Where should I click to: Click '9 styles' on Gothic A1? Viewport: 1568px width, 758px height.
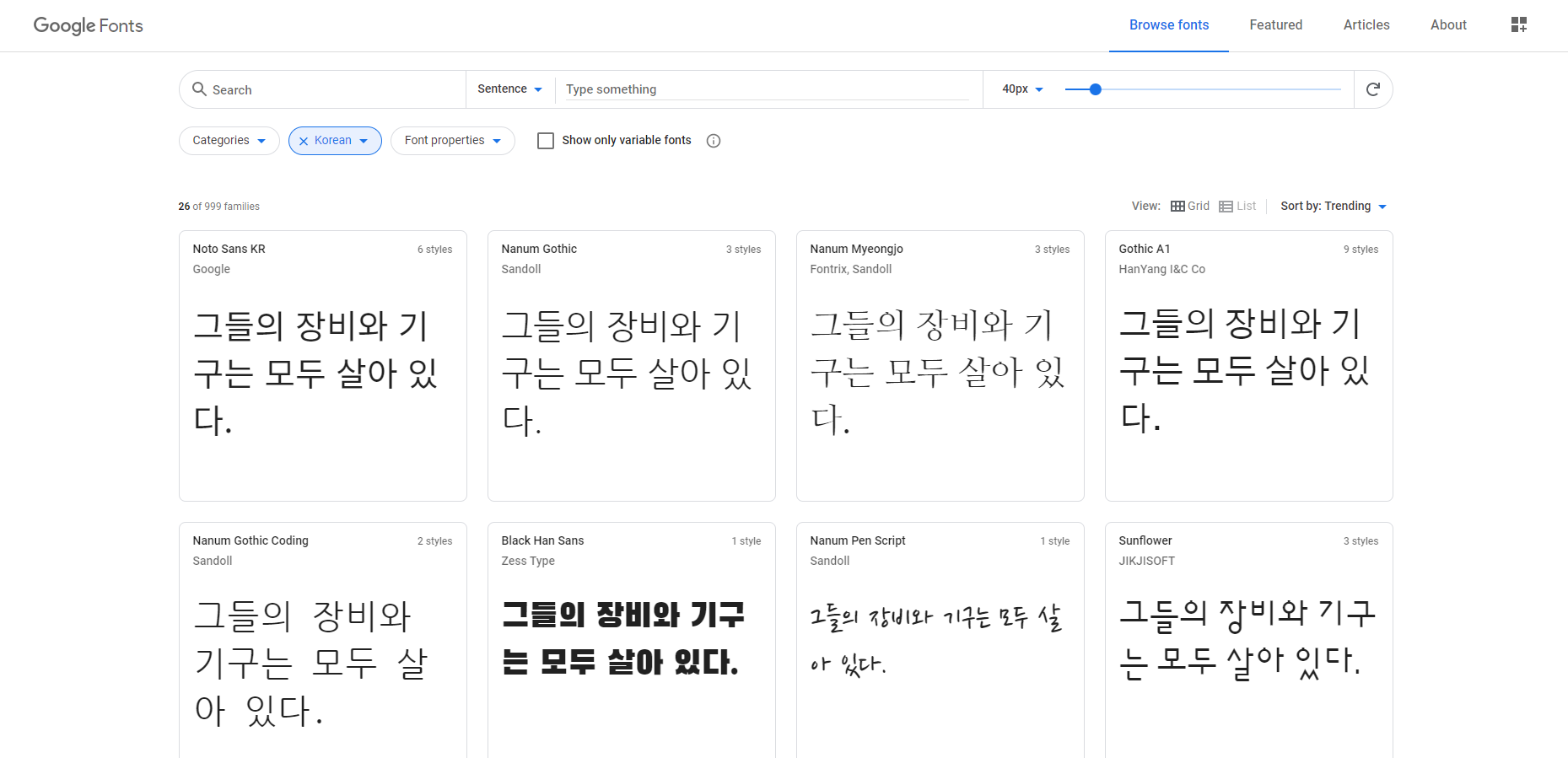click(x=1361, y=250)
